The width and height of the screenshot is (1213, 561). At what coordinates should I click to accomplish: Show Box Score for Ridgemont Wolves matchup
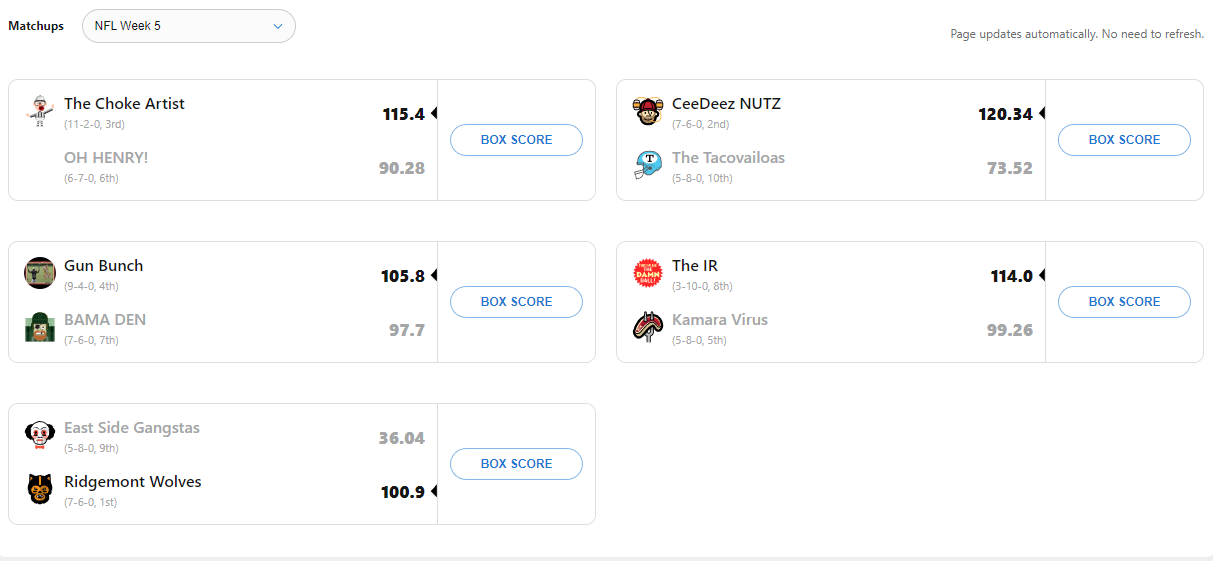point(516,464)
